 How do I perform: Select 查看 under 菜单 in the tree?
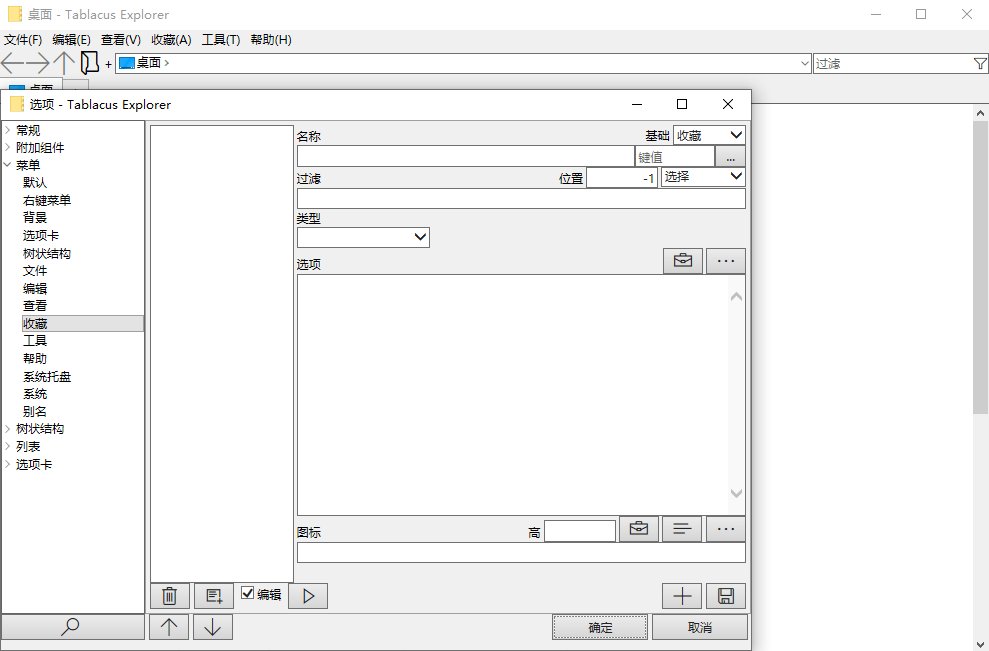[35, 305]
